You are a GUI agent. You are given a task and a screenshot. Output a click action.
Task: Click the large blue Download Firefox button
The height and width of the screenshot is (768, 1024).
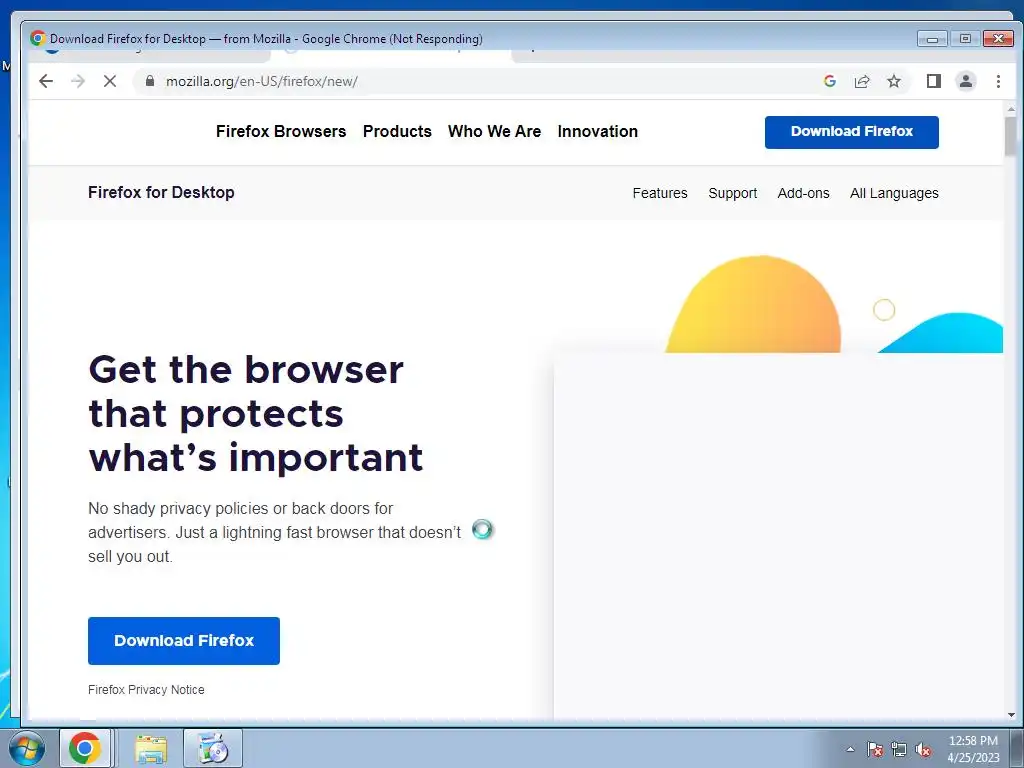pos(184,641)
